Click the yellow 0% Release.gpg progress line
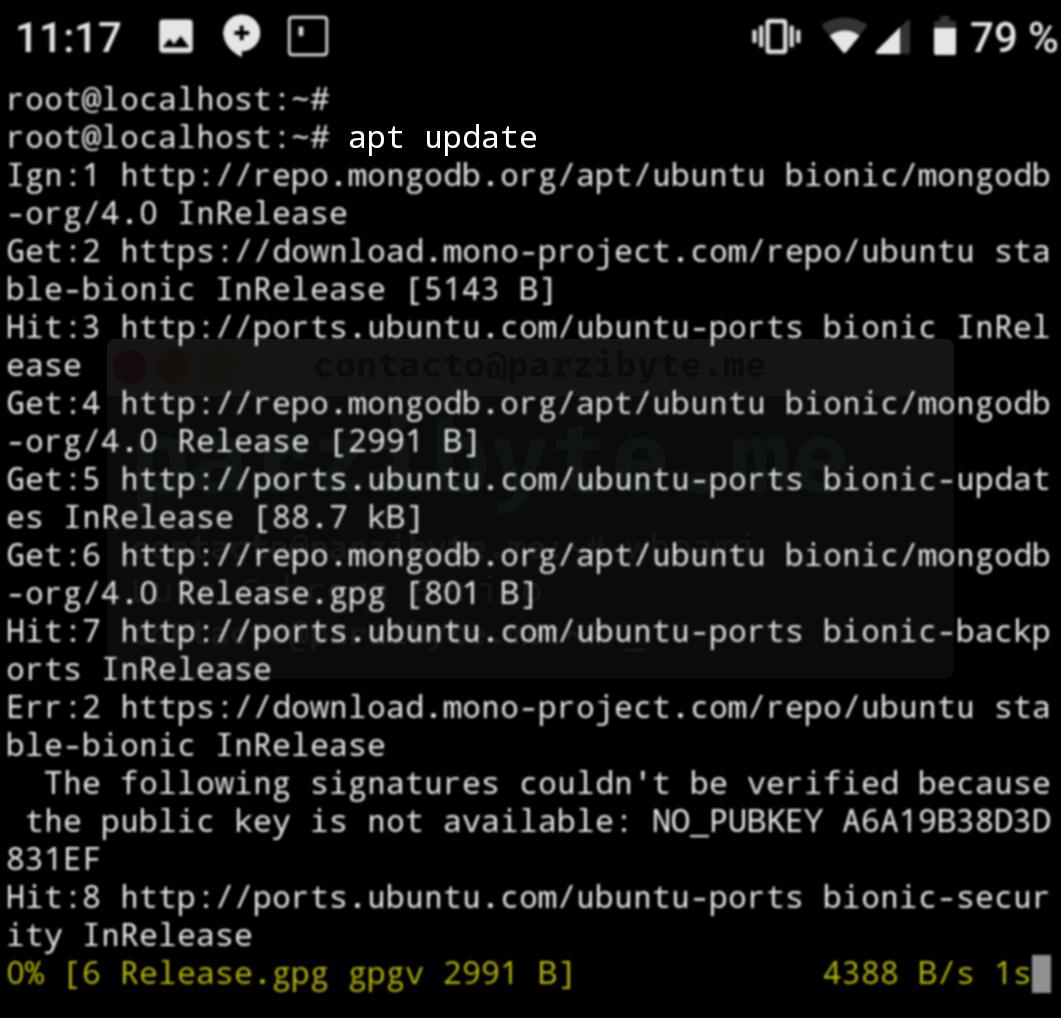The width and height of the screenshot is (1061, 1018). click(290, 972)
